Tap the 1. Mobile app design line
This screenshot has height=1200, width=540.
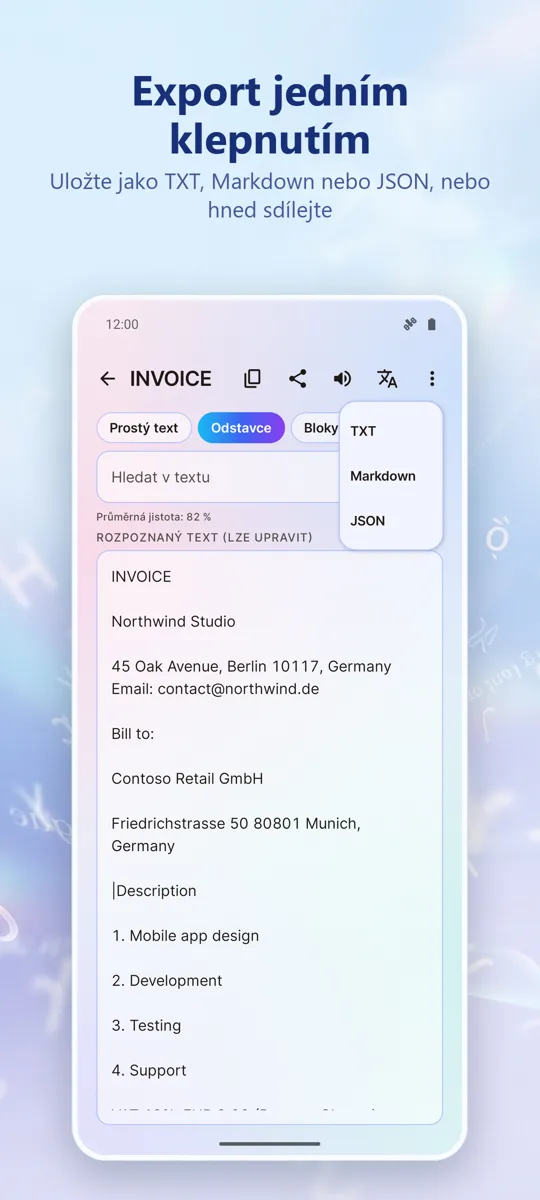(x=185, y=936)
